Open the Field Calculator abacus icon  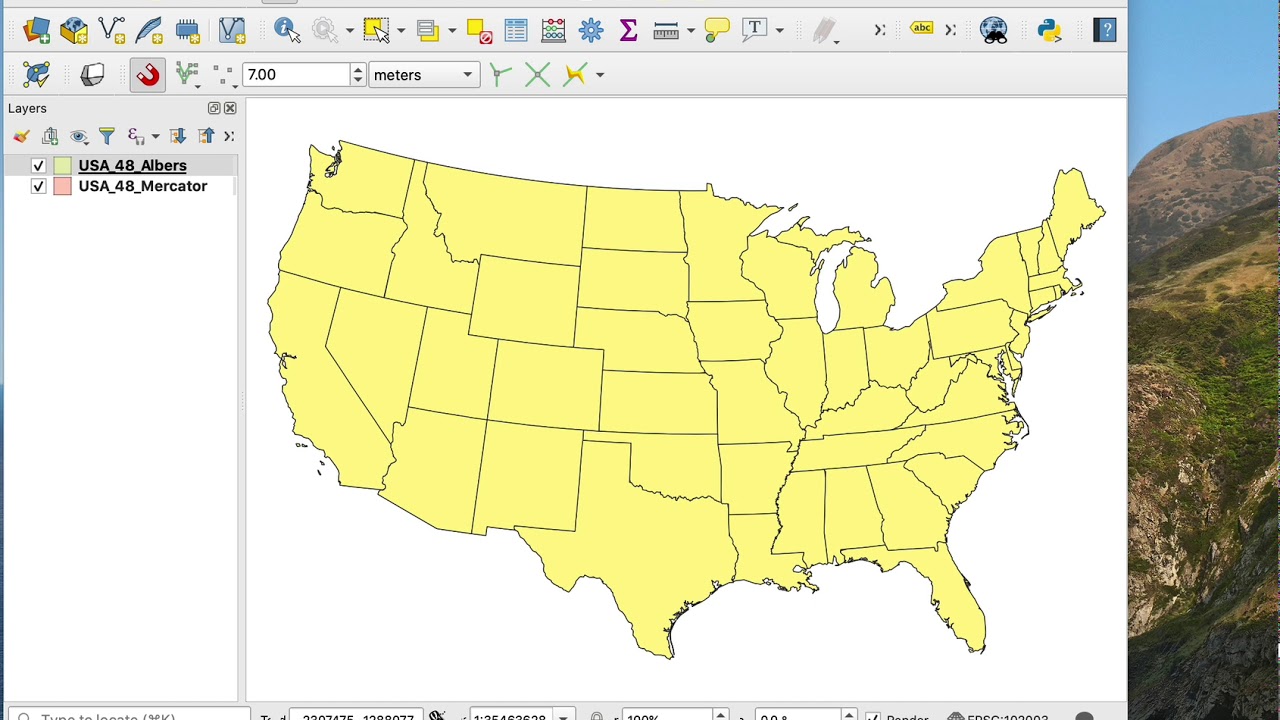(x=553, y=30)
